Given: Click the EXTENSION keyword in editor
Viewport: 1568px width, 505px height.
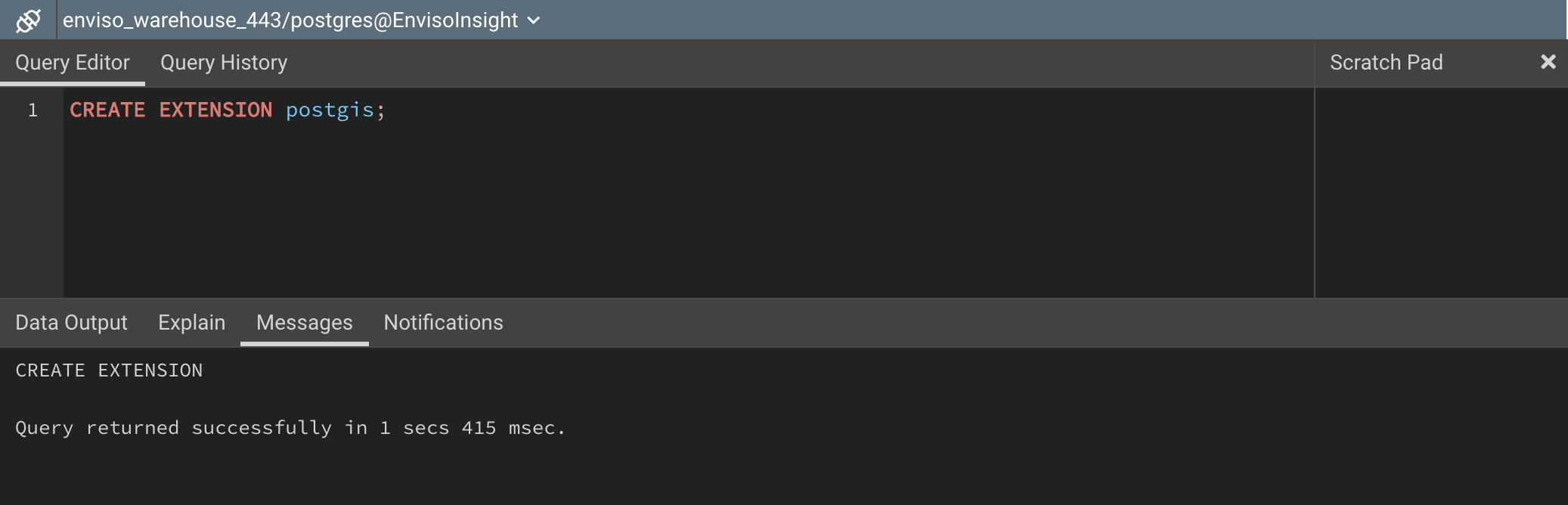Looking at the screenshot, I should [x=215, y=110].
